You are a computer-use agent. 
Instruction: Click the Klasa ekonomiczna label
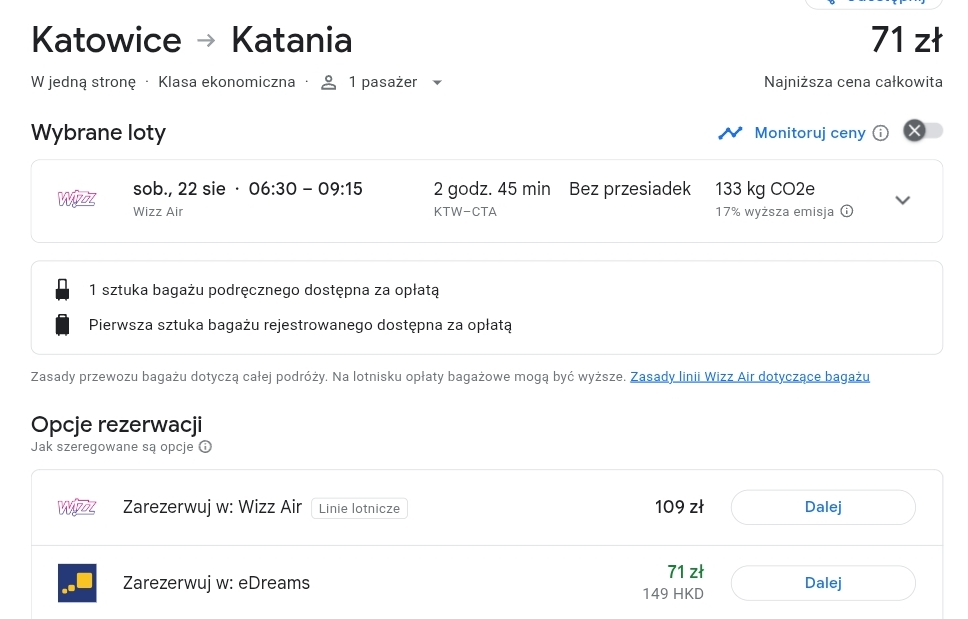(x=227, y=82)
